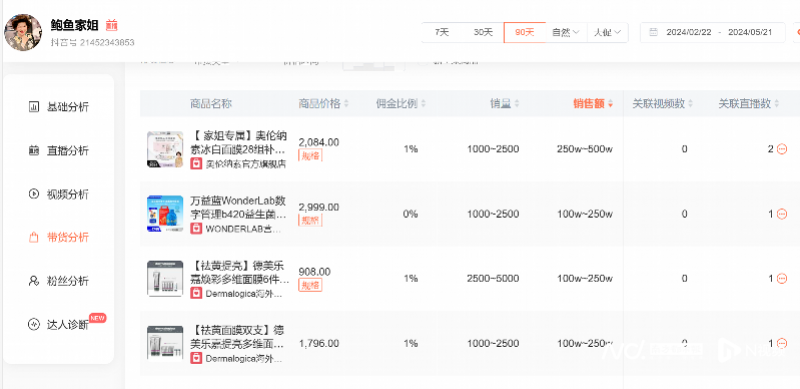Open product link 【家姐专属】芙伦纳索冰白面膜
The width and height of the screenshot is (800, 389).
[239, 142]
